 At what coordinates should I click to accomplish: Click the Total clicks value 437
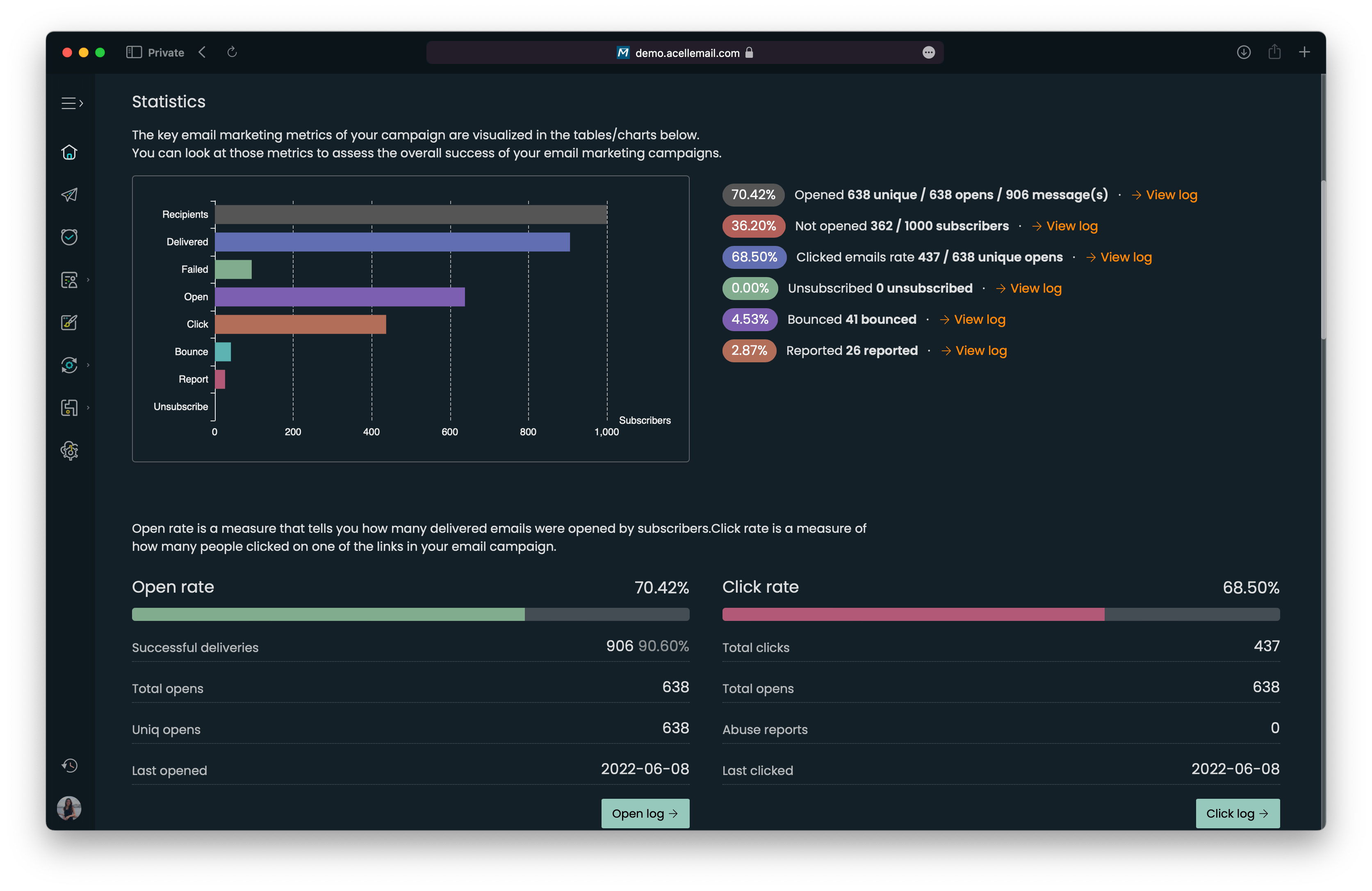point(1267,646)
